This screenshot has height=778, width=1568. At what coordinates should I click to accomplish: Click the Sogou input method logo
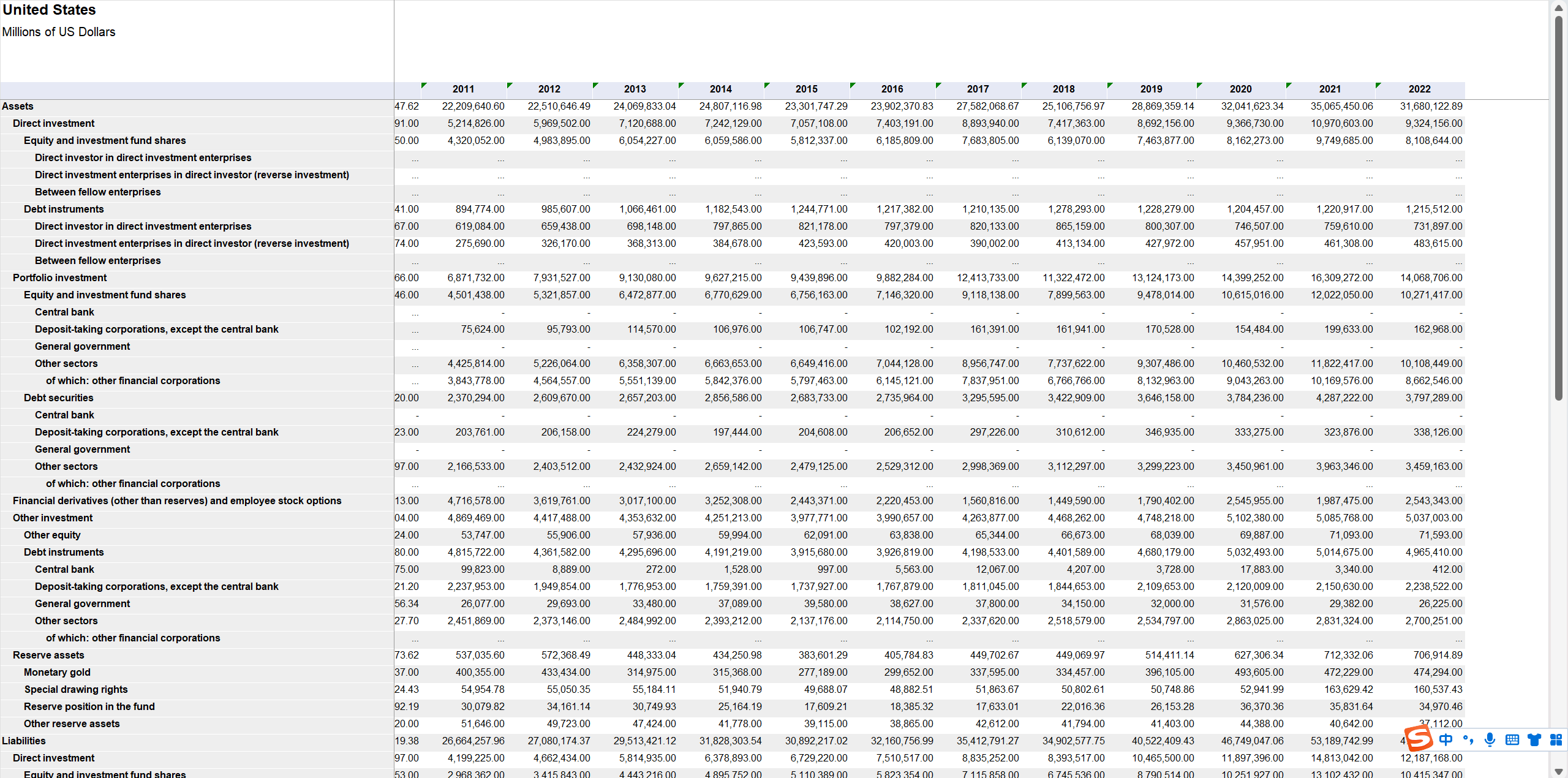pos(1419,739)
